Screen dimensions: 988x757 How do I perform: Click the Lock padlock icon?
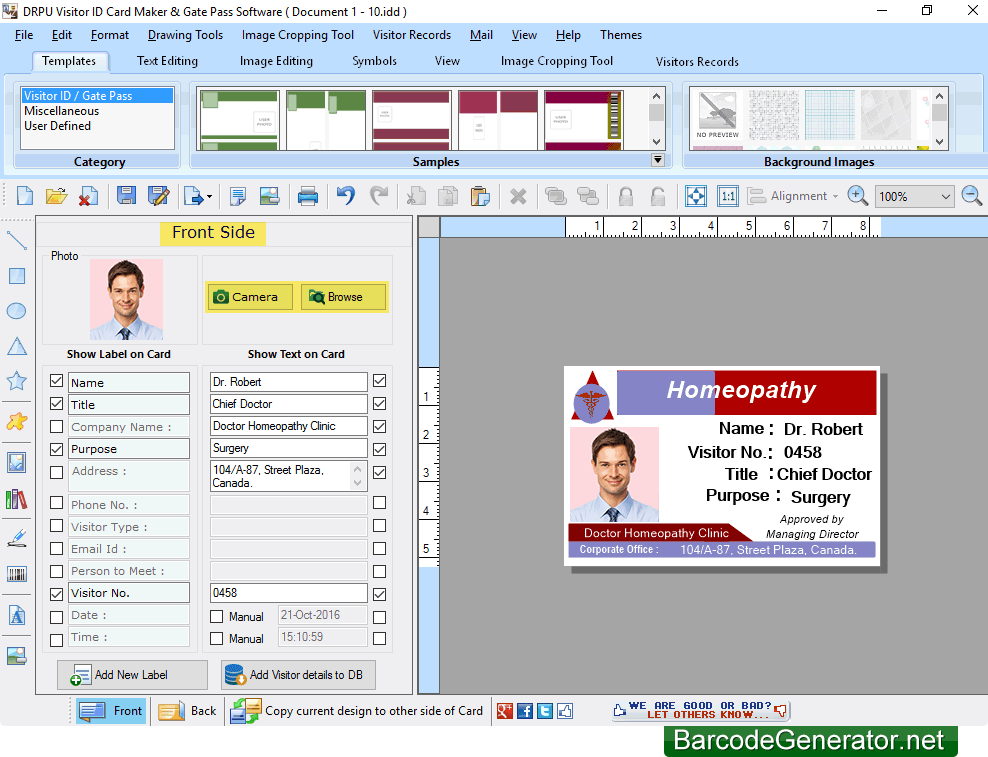pyautogui.click(x=626, y=196)
